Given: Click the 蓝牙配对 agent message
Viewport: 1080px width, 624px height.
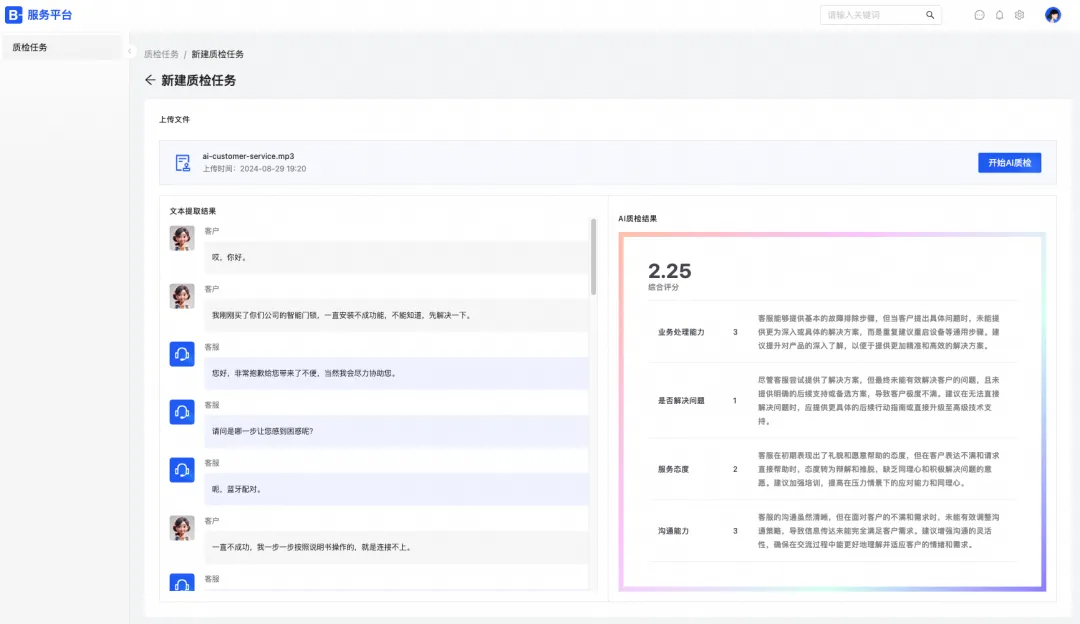Looking at the screenshot, I should pos(396,489).
